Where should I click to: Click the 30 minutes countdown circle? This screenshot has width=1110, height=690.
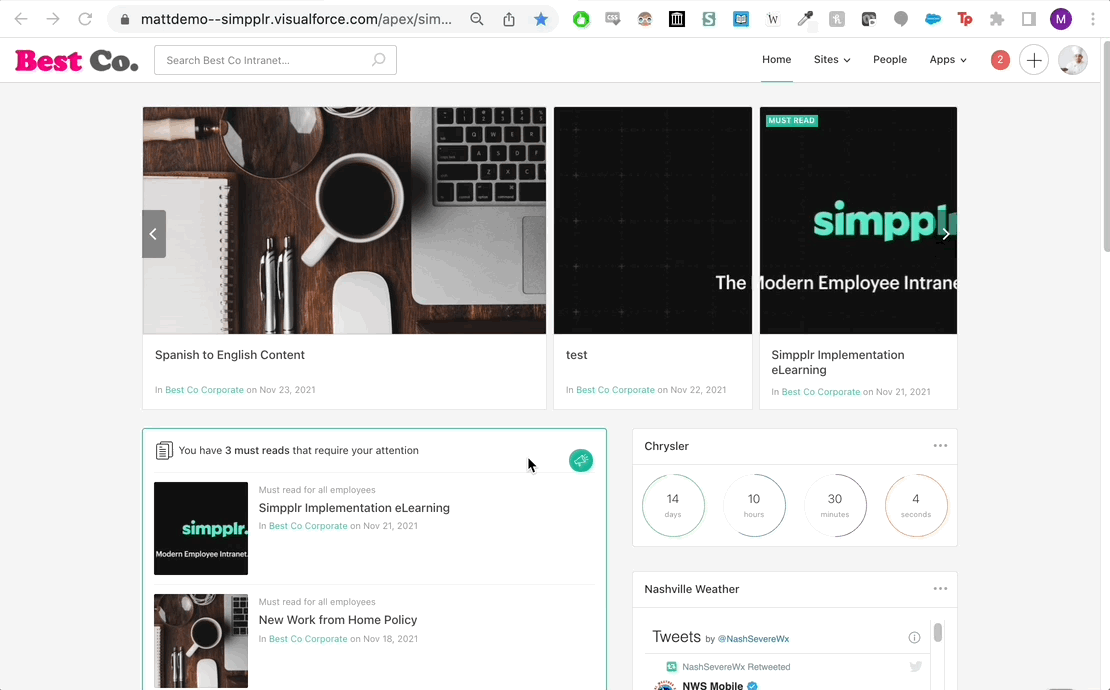[x=835, y=505]
